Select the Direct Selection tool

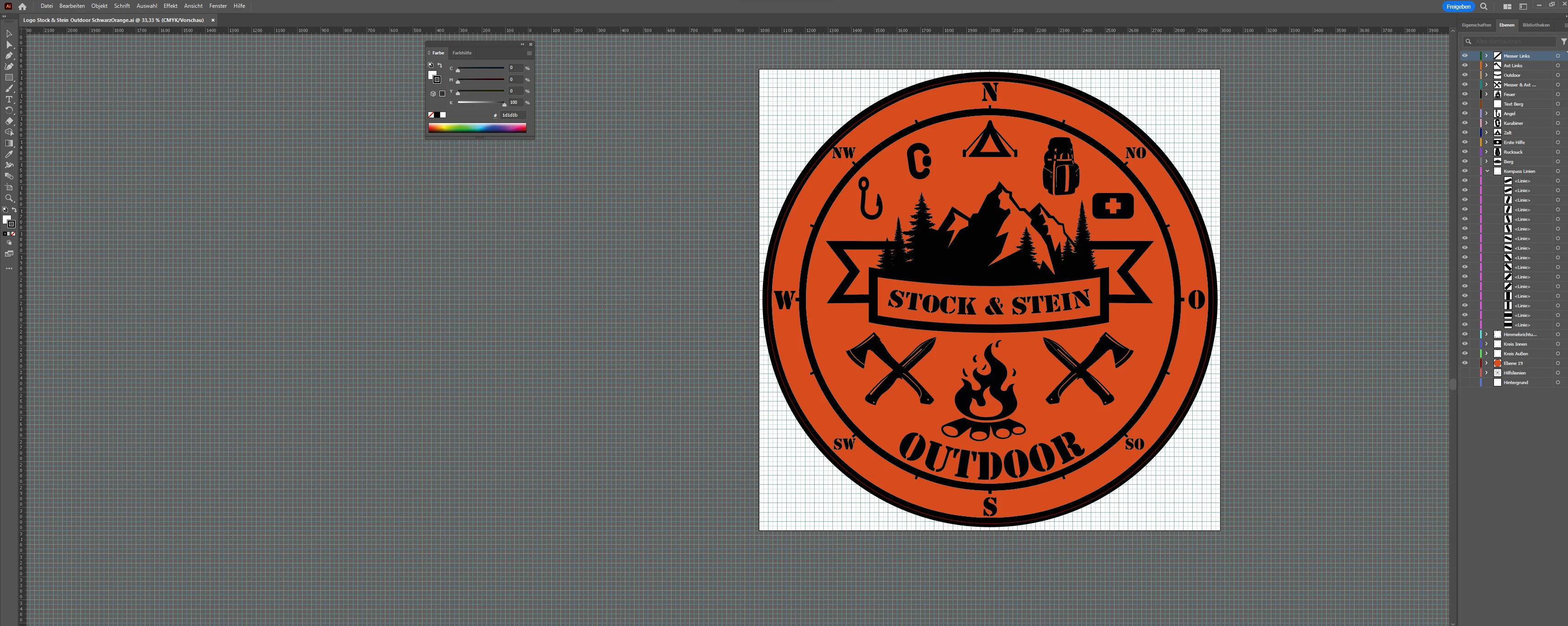pyautogui.click(x=9, y=44)
